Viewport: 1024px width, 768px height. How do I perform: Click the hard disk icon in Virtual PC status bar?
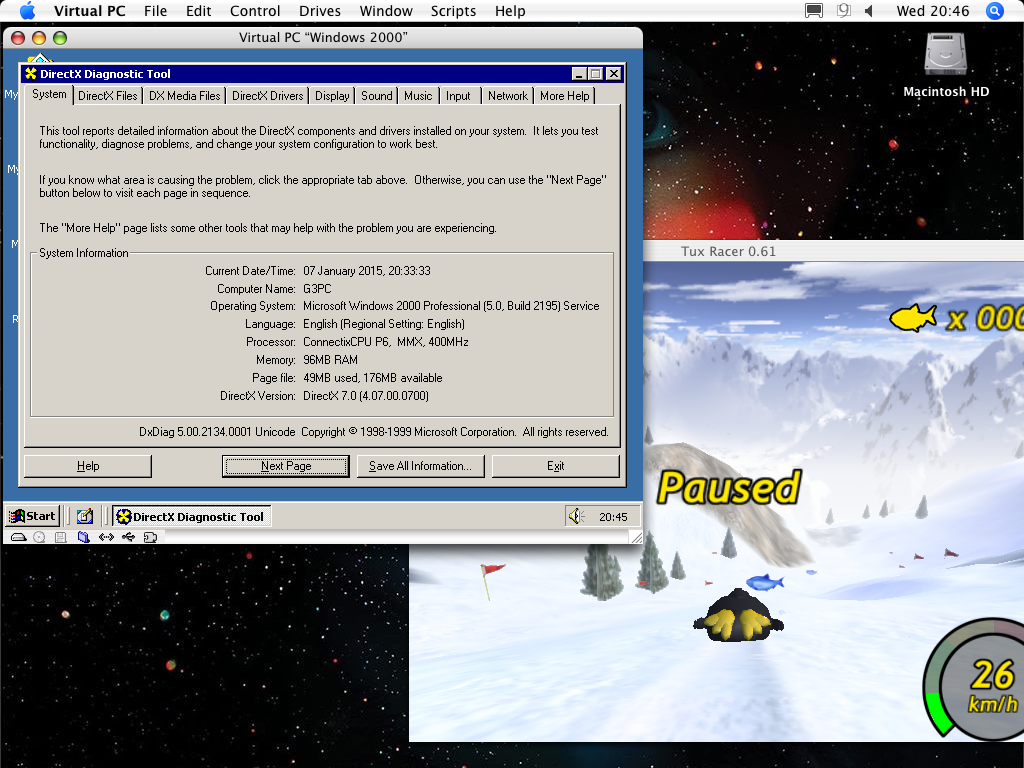click(x=18, y=537)
